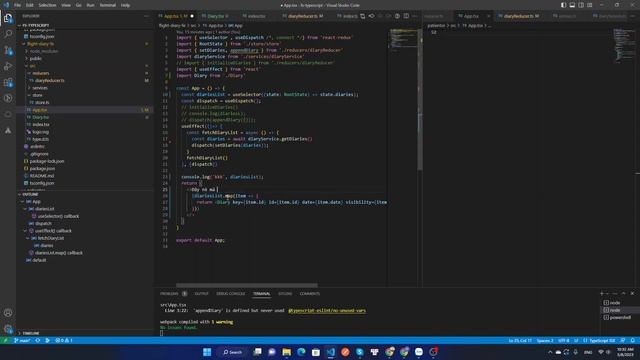
Task: Open the Windows Start button
Action: (x=207, y=352)
